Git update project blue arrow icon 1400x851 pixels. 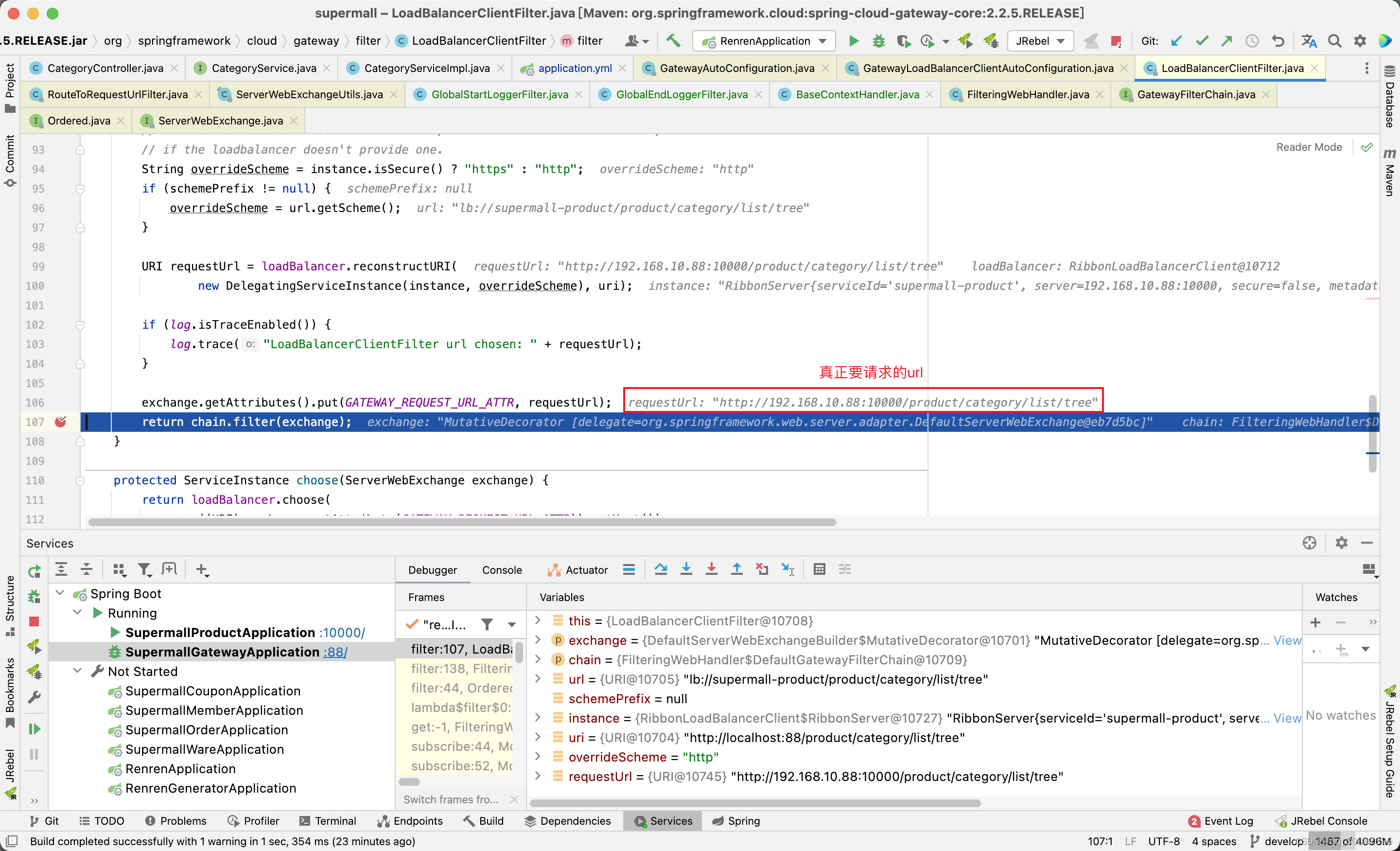click(x=1176, y=41)
